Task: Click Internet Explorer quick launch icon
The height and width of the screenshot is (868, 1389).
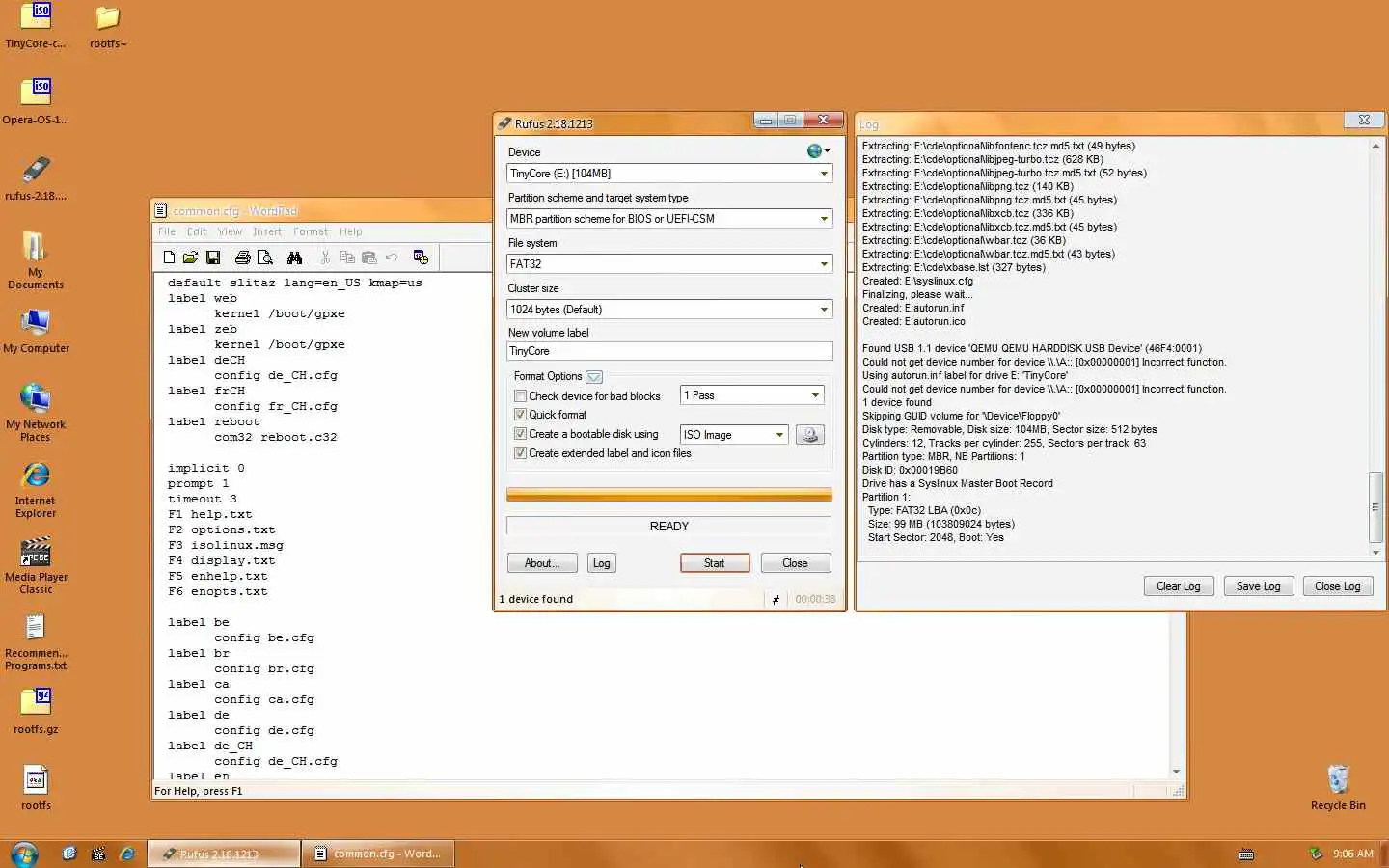Action: pos(126,854)
